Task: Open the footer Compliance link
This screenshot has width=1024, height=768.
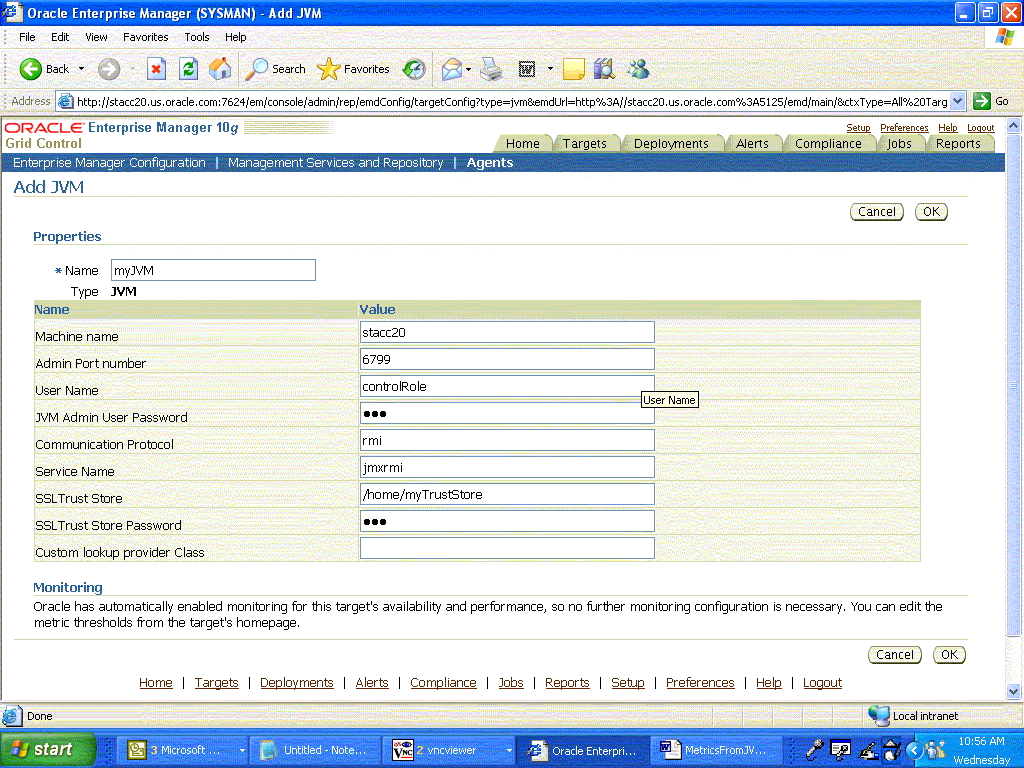Action: [443, 682]
